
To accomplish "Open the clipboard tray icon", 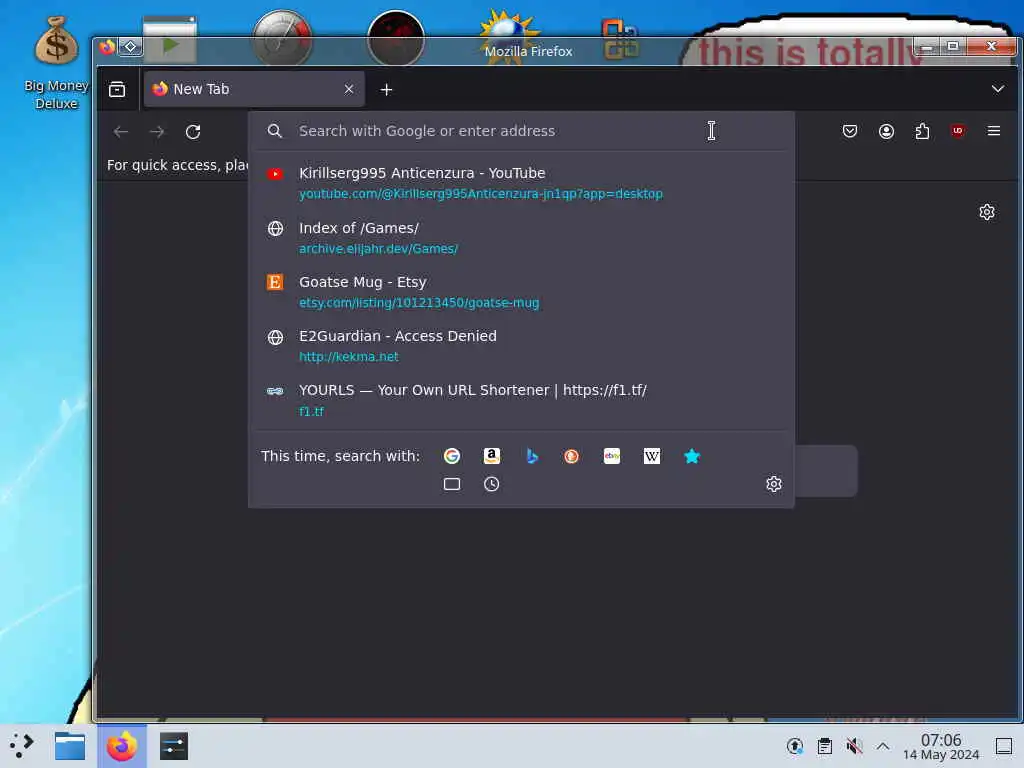I will tap(825, 746).
